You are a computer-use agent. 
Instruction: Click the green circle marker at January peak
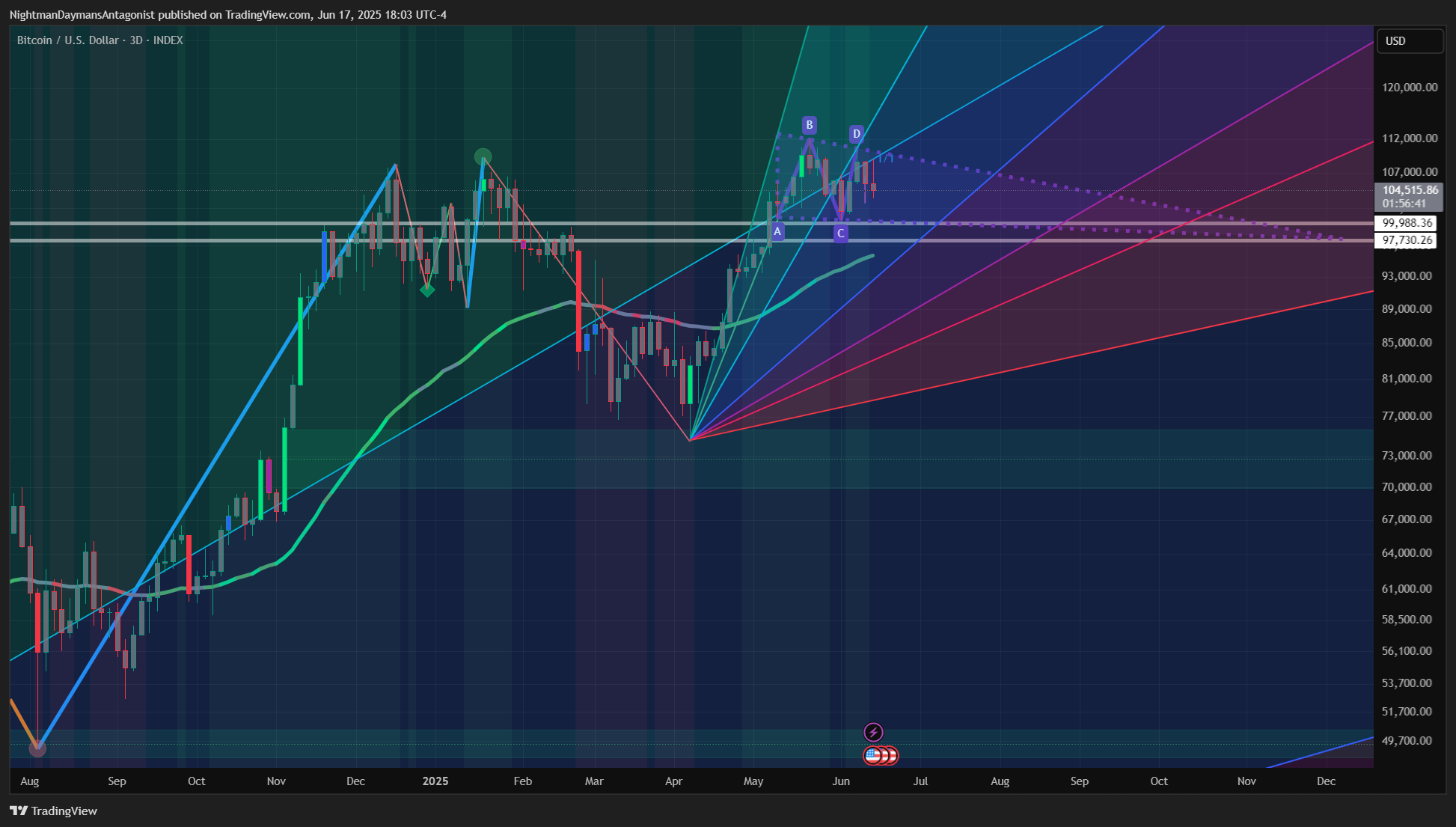click(483, 156)
